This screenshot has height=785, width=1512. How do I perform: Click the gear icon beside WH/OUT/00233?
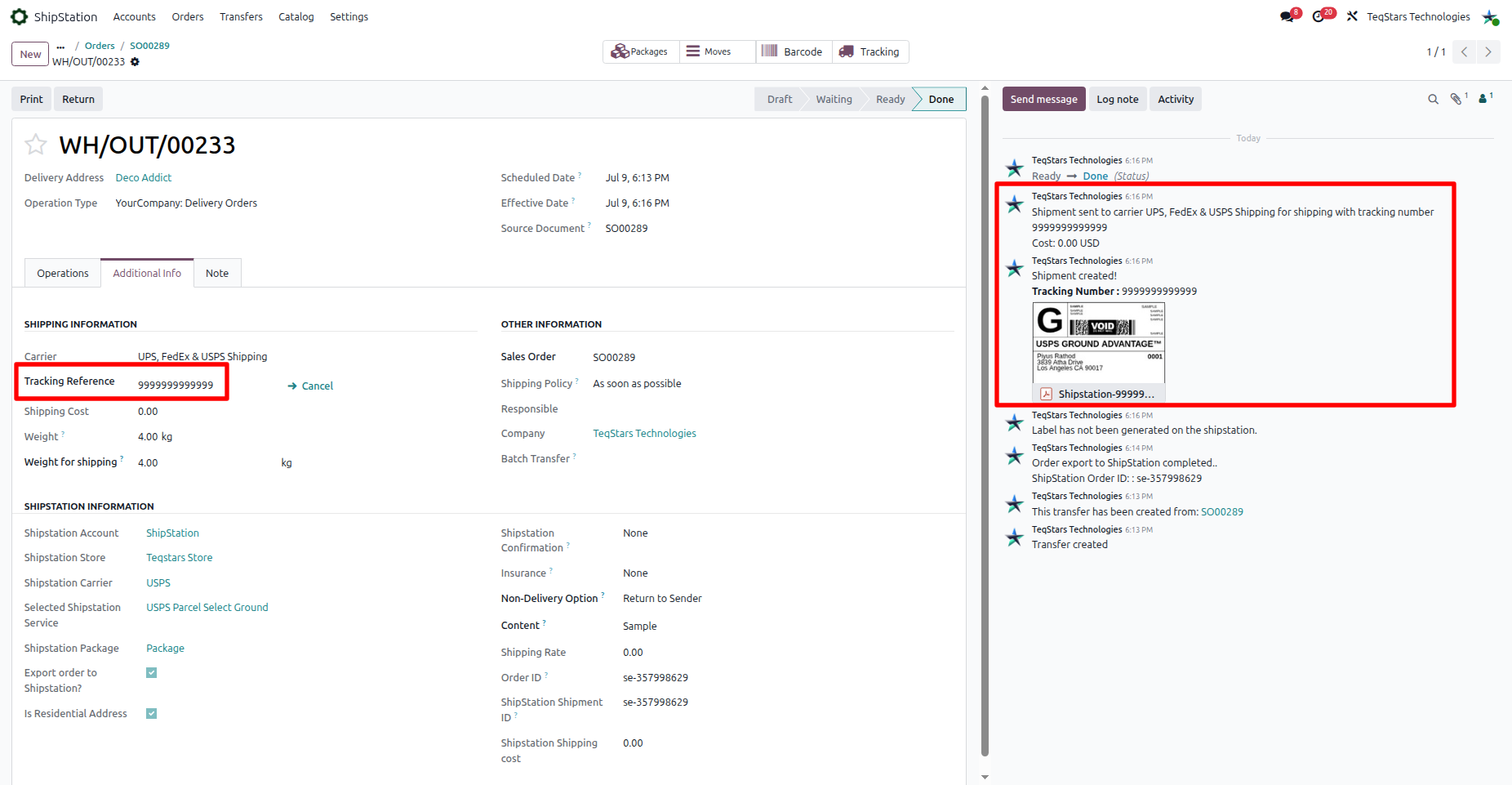[135, 61]
